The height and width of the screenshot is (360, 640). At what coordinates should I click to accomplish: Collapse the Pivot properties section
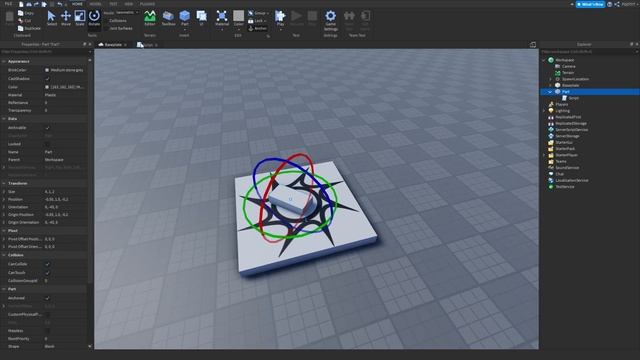[4, 231]
